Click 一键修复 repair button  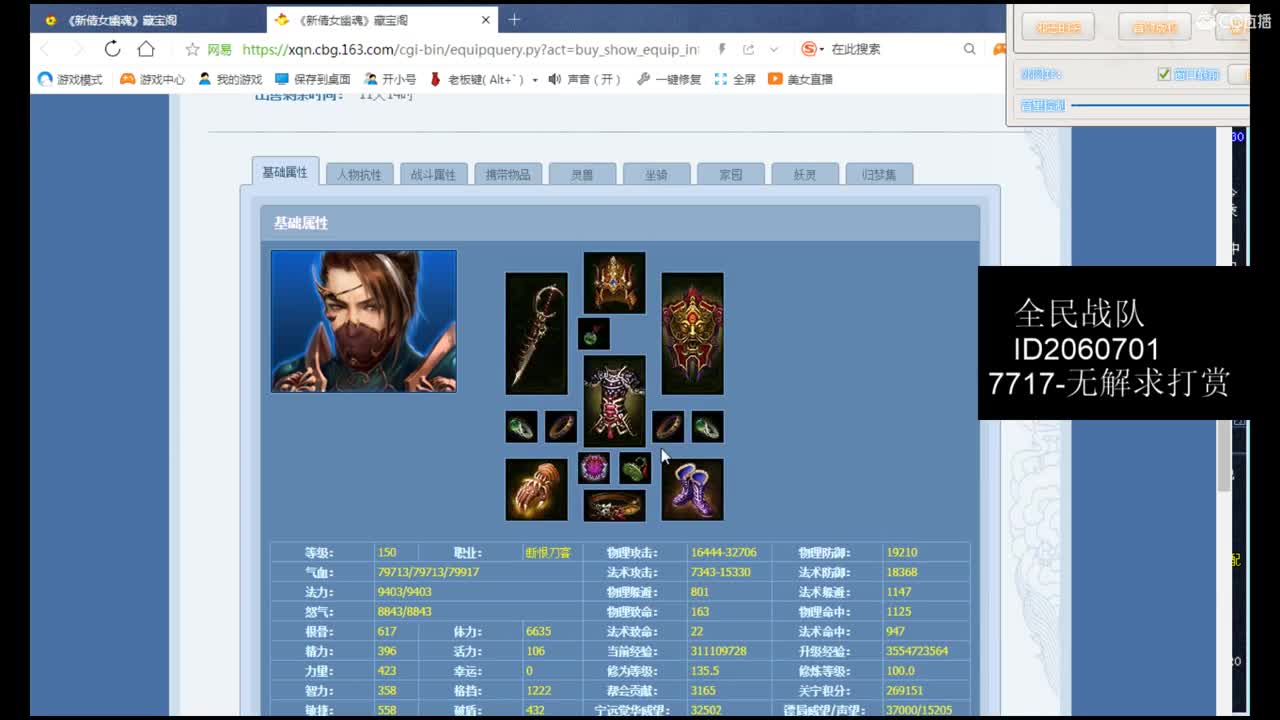[x=668, y=79]
